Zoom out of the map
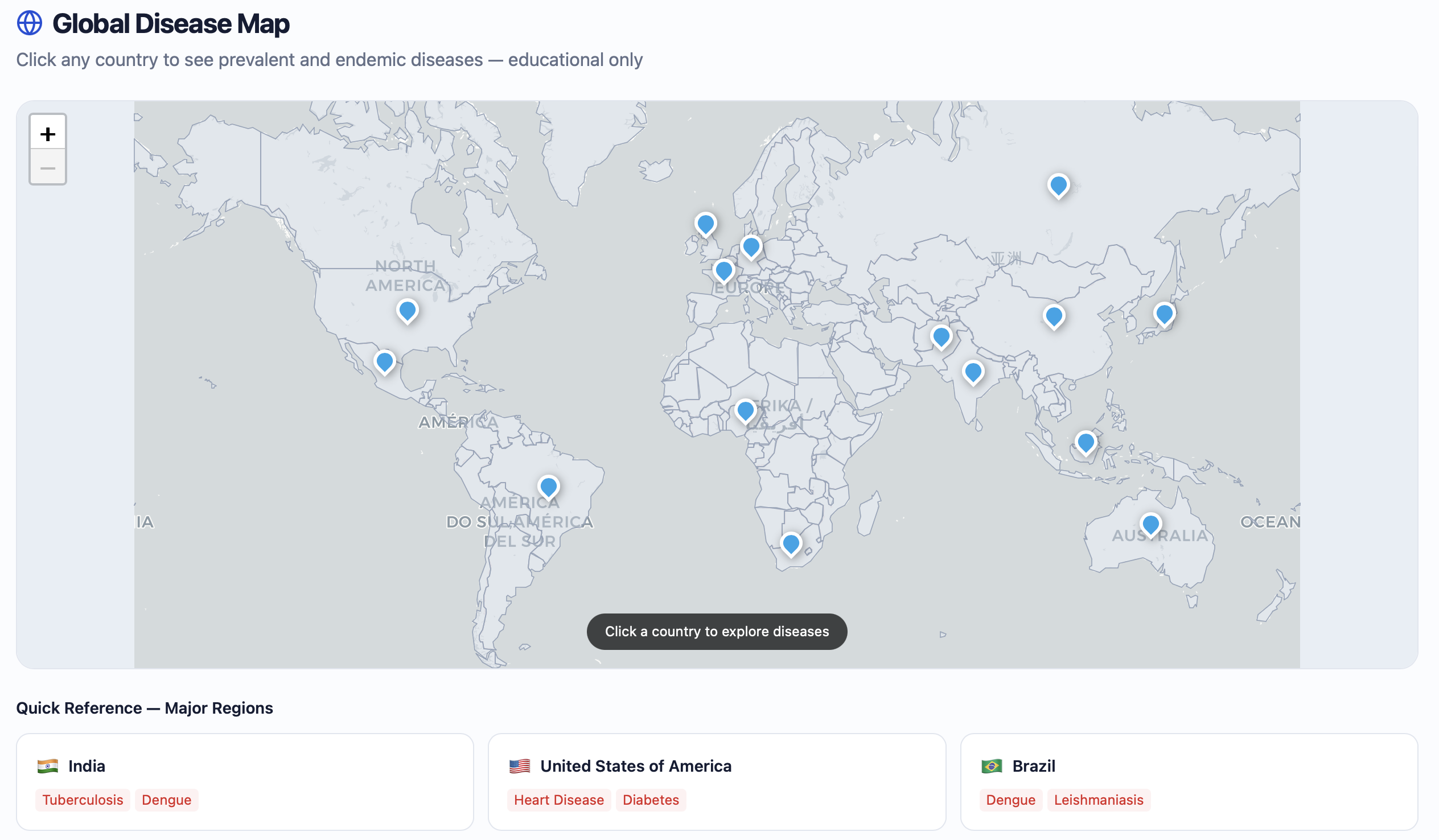 point(48,168)
